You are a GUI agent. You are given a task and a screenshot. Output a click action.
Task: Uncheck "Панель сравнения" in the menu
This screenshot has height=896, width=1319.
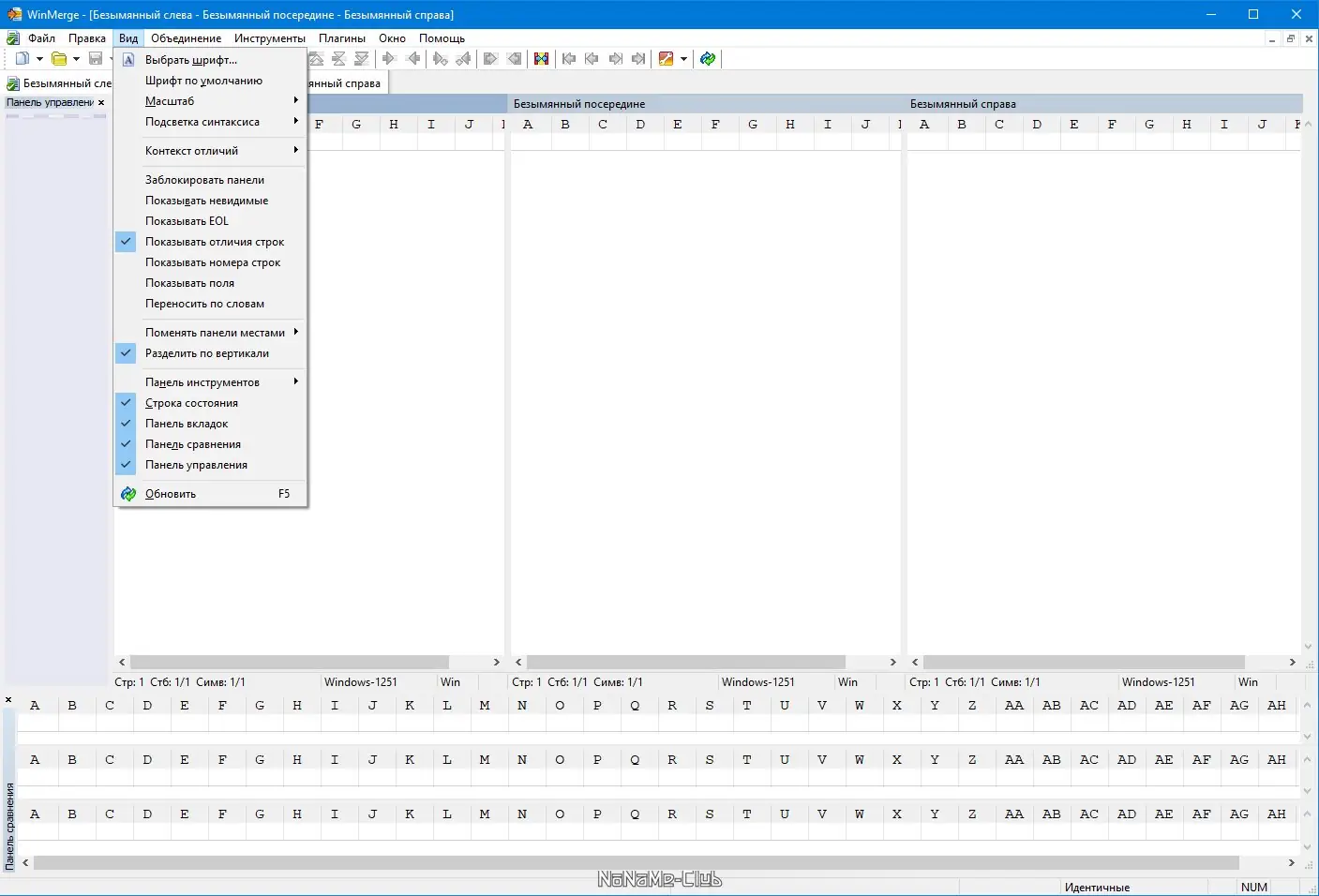click(x=210, y=444)
